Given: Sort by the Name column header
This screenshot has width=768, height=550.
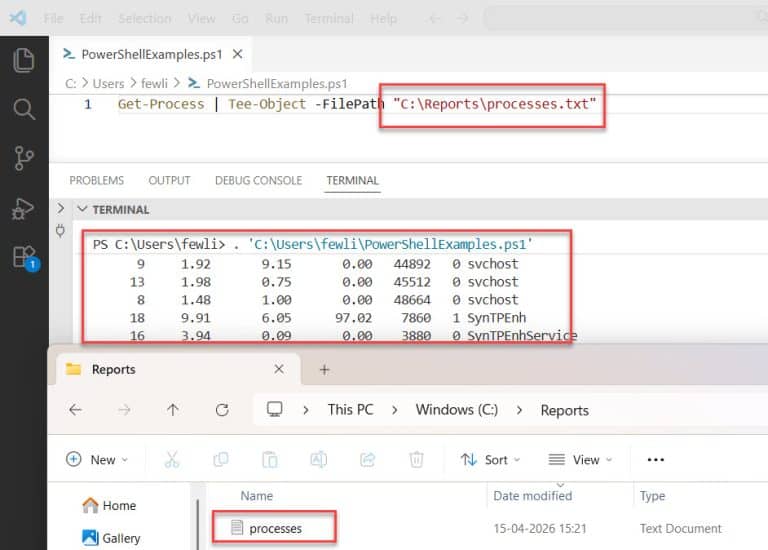Looking at the screenshot, I should click(x=256, y=496).
